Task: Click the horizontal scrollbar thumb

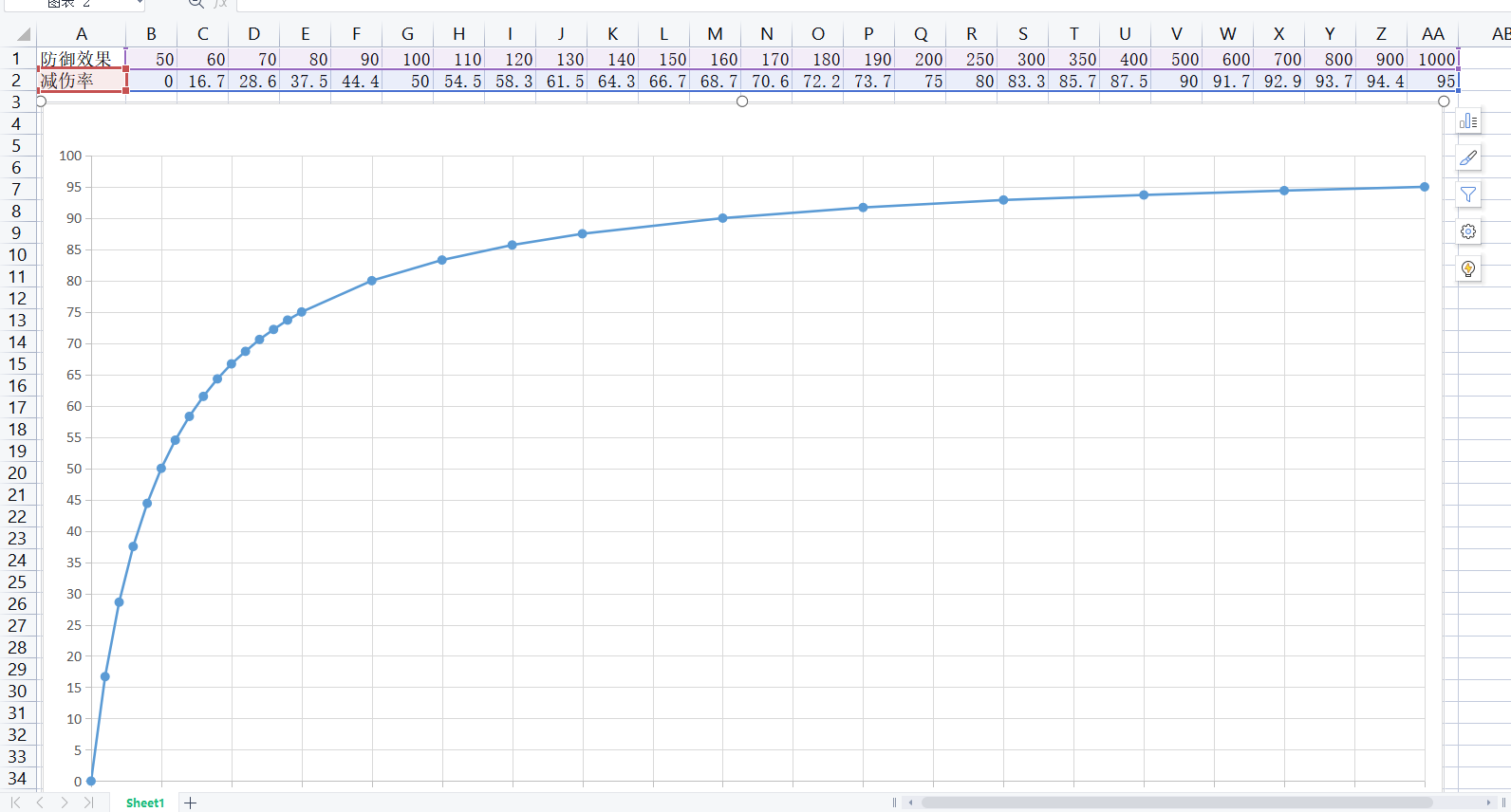Action: 1177,803
